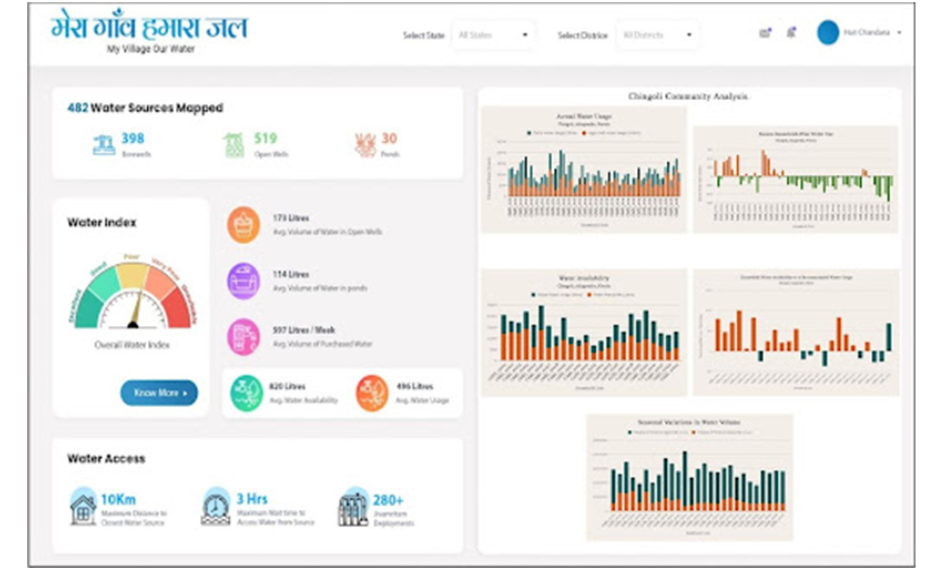
Task: Click the green water availability icon
Action: pyautogui.click(x=247, y=392)
